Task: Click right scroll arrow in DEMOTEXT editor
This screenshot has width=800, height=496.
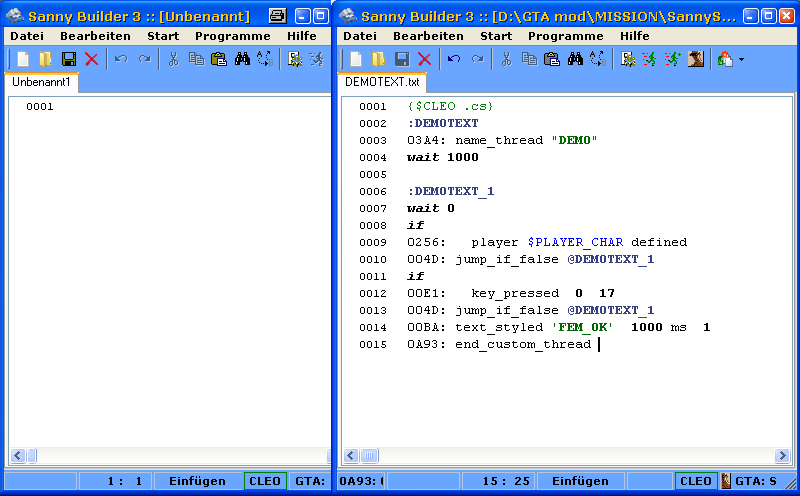Action: (782, 456)
